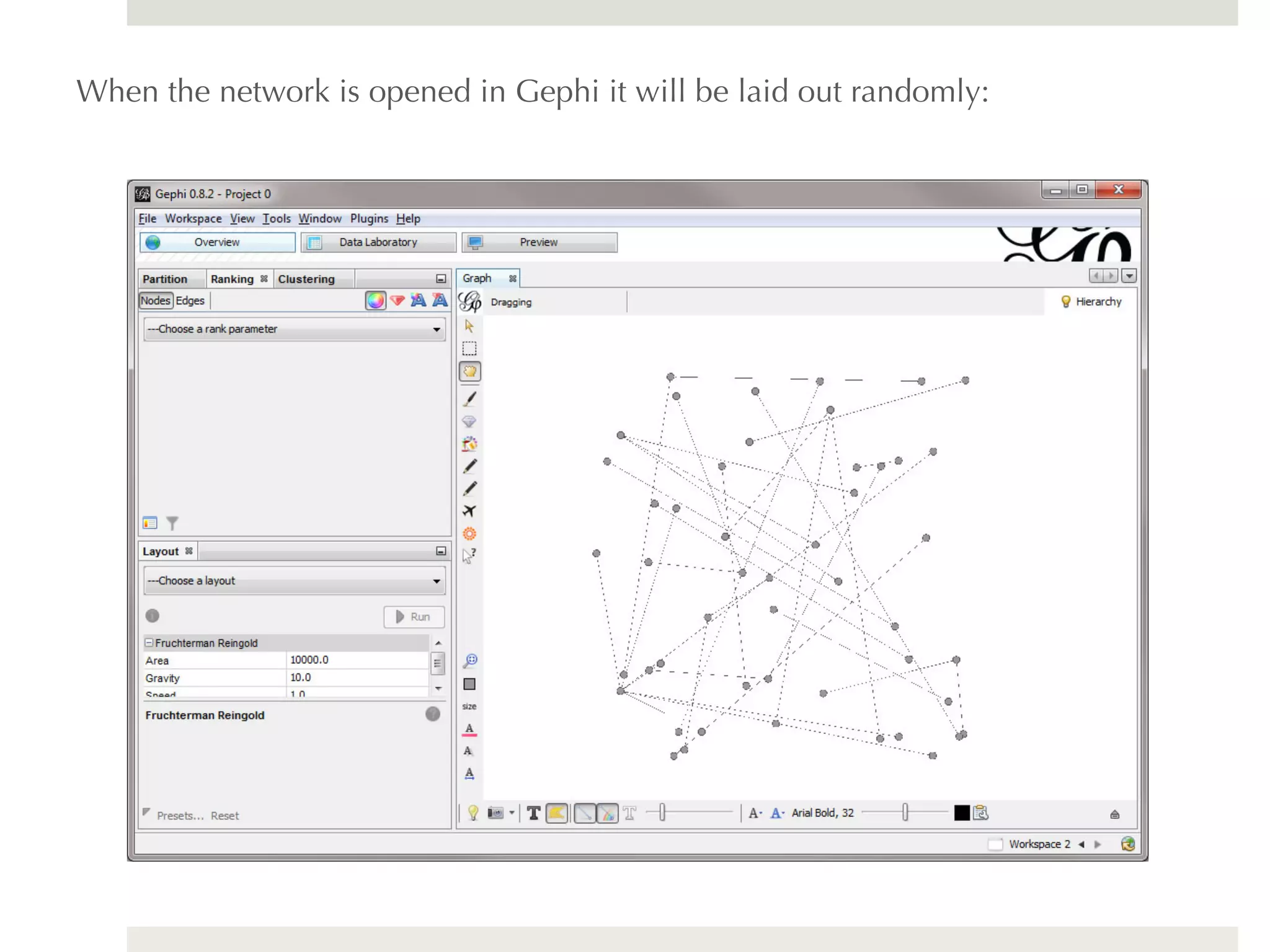Toggle the yellow hulls display button
The width and height of the screenshot is (1270, 952).
tap(557, 813)
